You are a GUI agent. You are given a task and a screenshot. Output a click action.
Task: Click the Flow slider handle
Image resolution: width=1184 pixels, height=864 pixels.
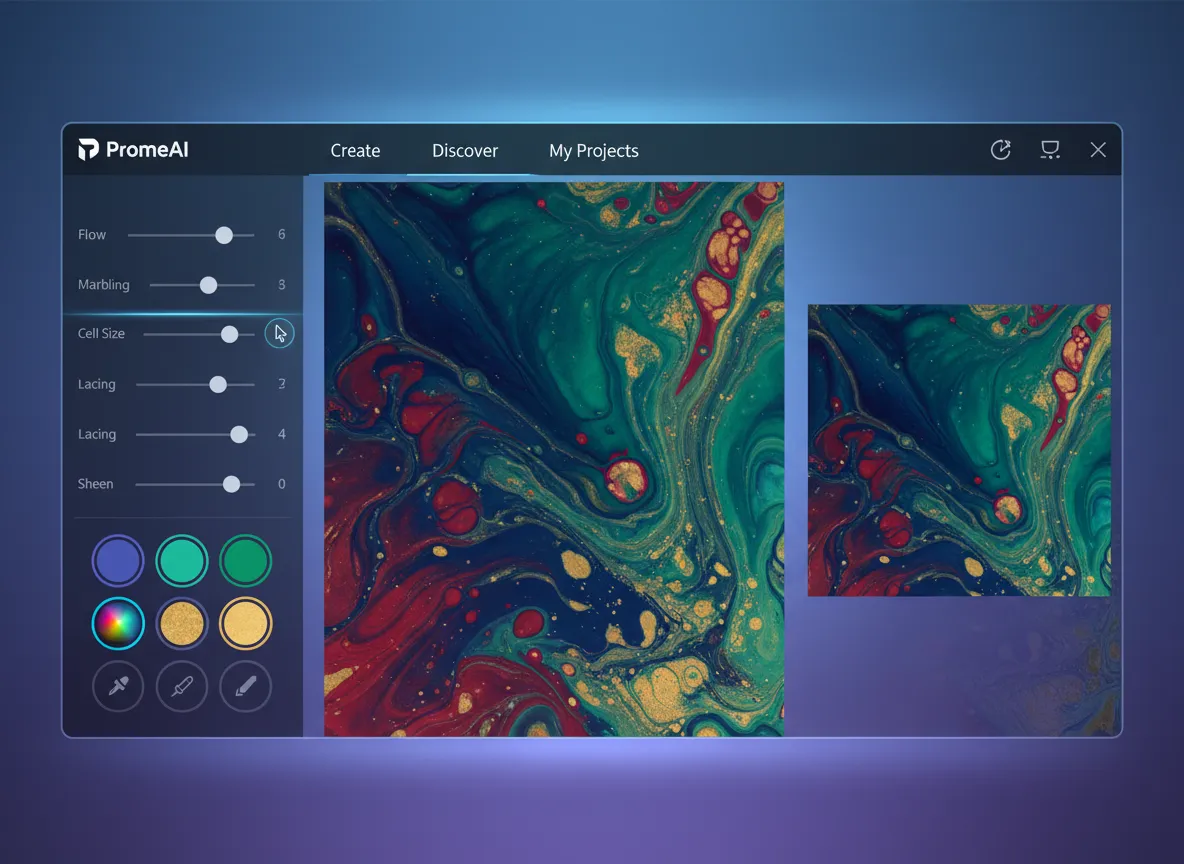[x=224, y=235]
